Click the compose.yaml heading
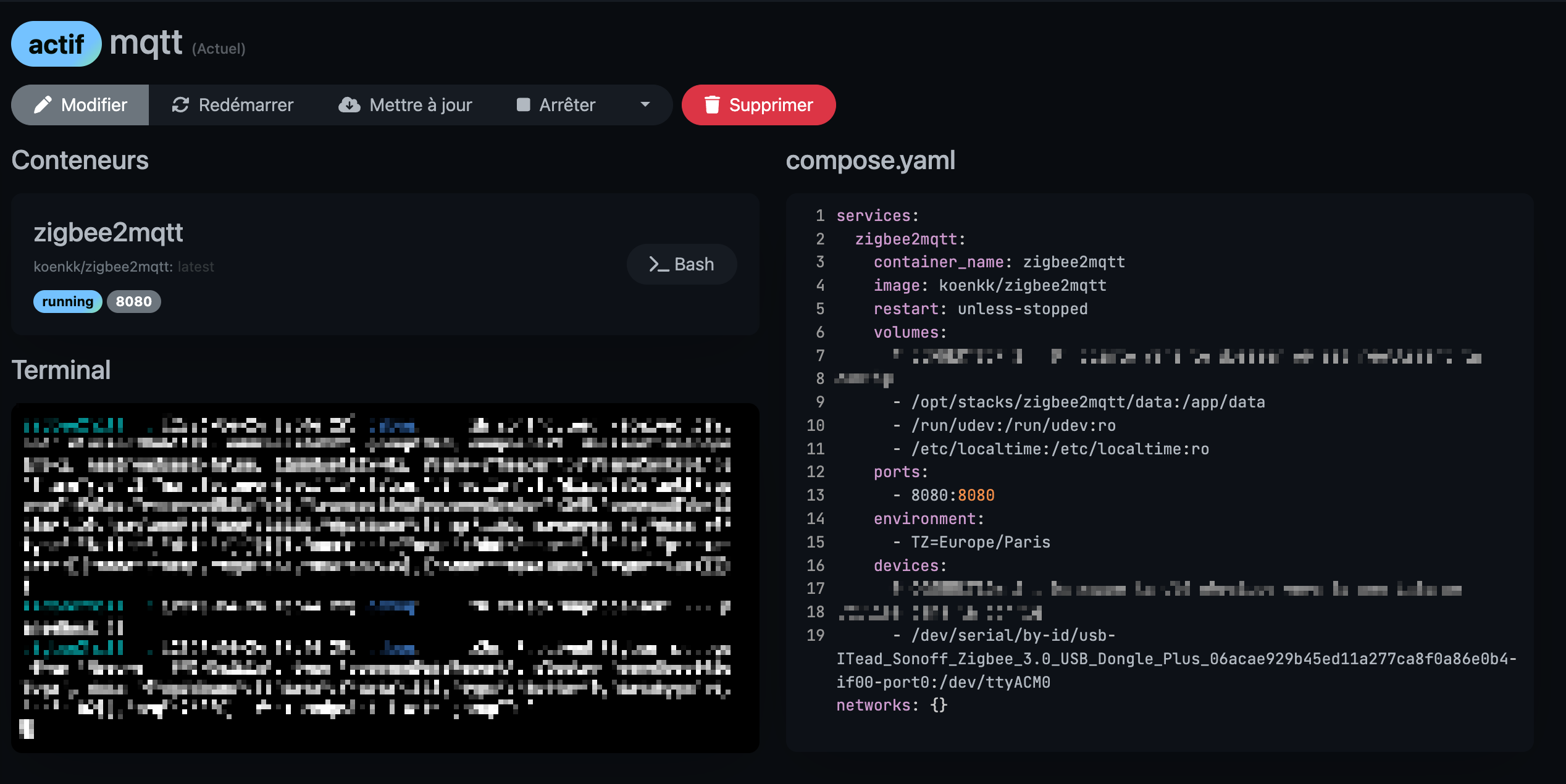Viewport: 1566px width, 784px height. click(870, 161)
